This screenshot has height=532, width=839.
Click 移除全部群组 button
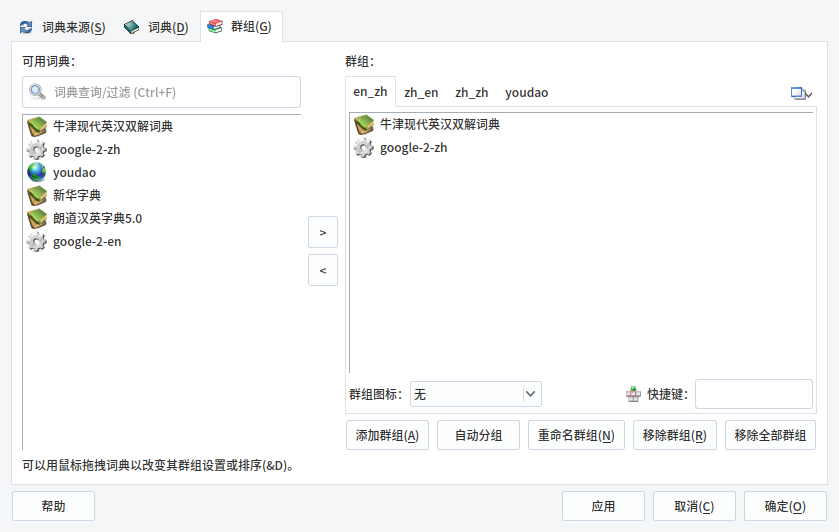coord(771,435)
